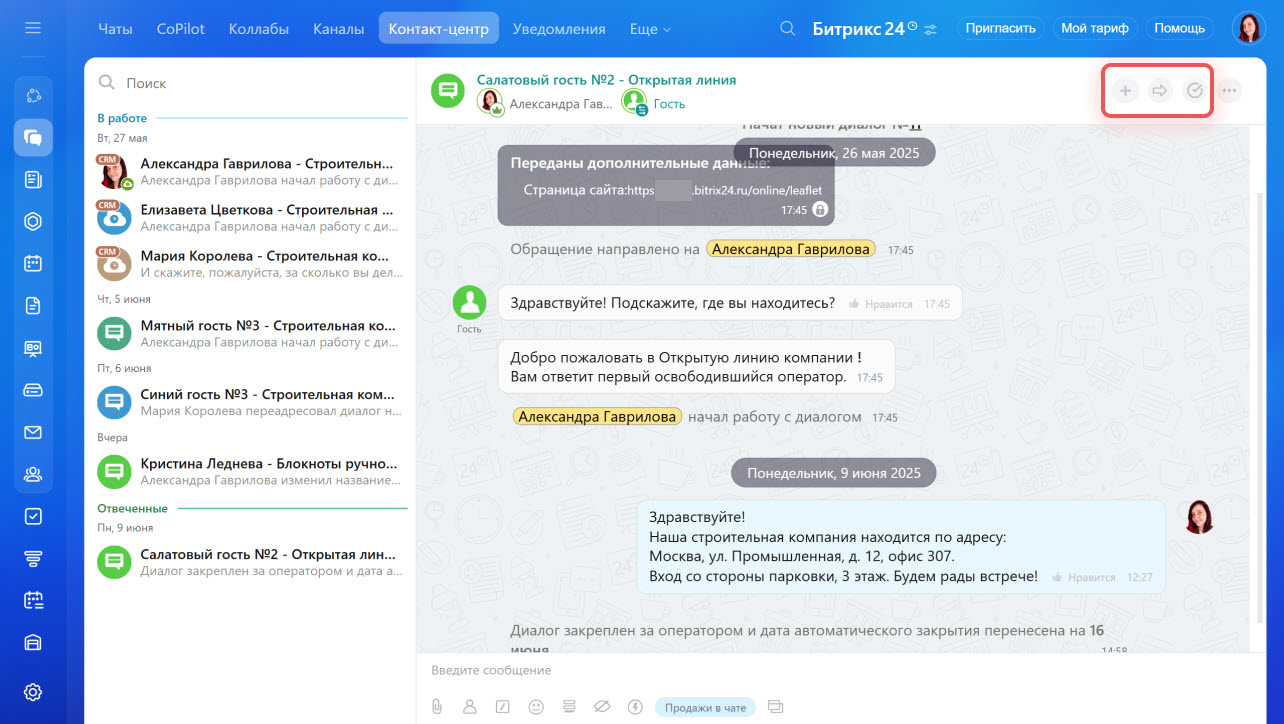Click the lightning quick actions icon
The height and width of the screenshot is (724, 1284).
coord(634,707)
